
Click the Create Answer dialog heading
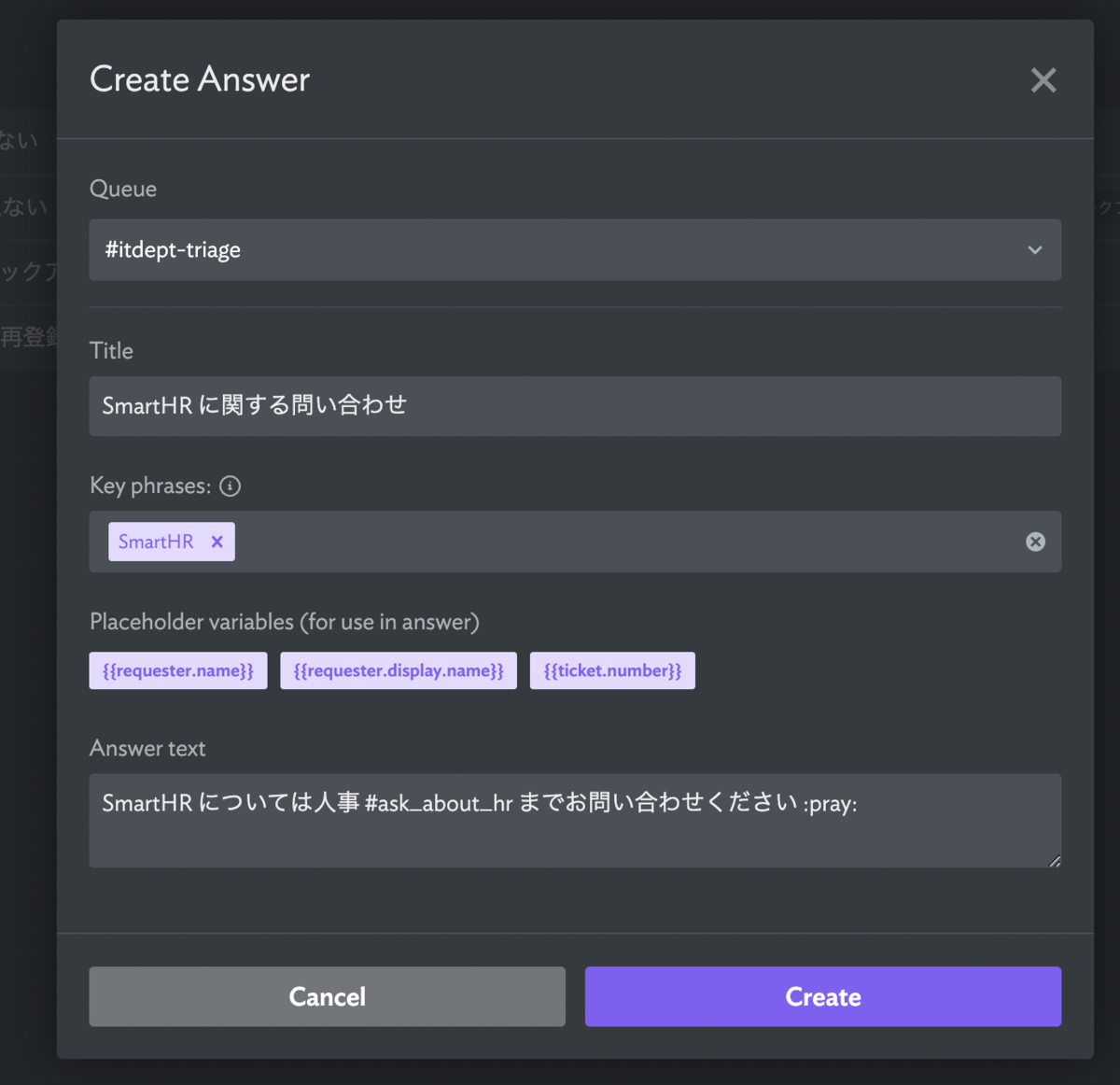click(x=200, y=80)
